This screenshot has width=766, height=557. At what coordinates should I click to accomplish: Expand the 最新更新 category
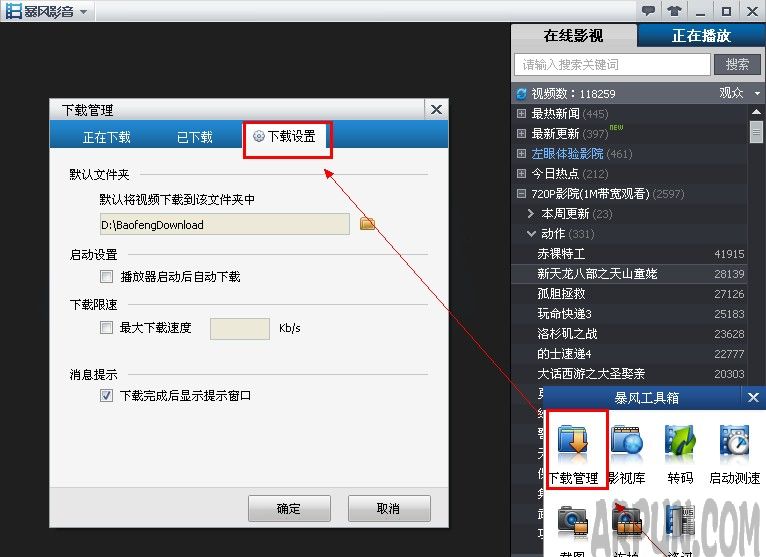(x=521, y=133)
